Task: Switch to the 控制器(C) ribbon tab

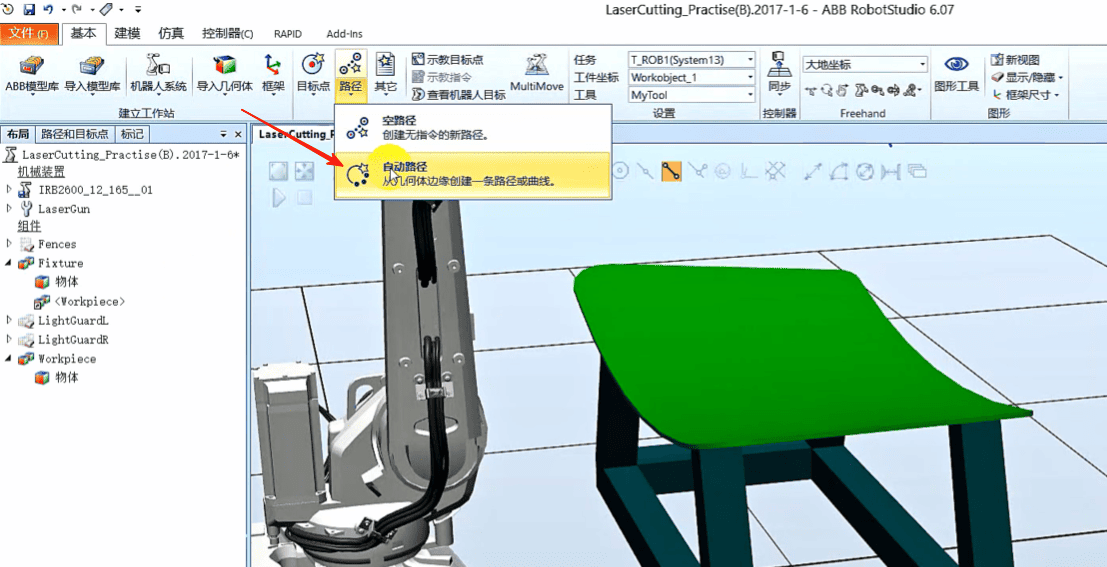Action: (x=227, y=33)
